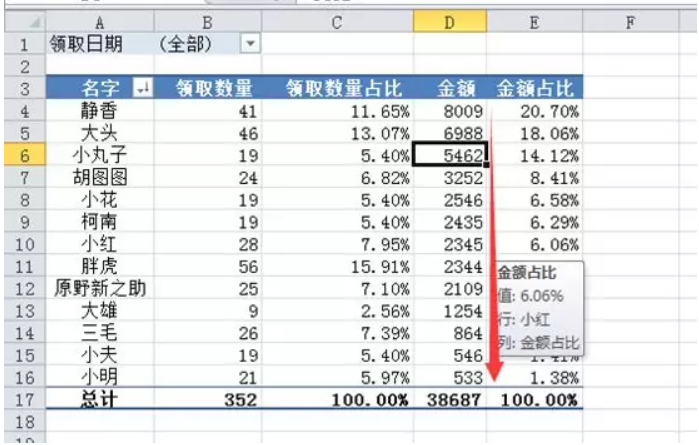Select the name cell 小丸子

pos(100,155)
